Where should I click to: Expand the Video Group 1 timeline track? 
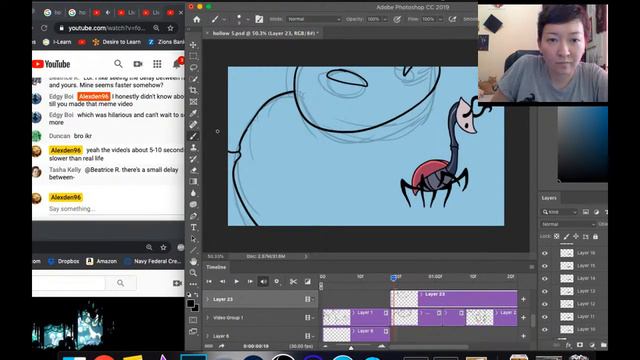(207, 318)
